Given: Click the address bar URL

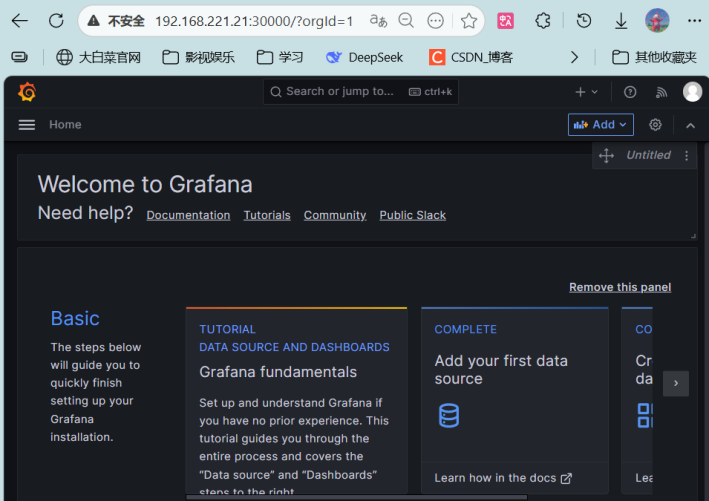Looking at the screenshot, I should [254, 21].
